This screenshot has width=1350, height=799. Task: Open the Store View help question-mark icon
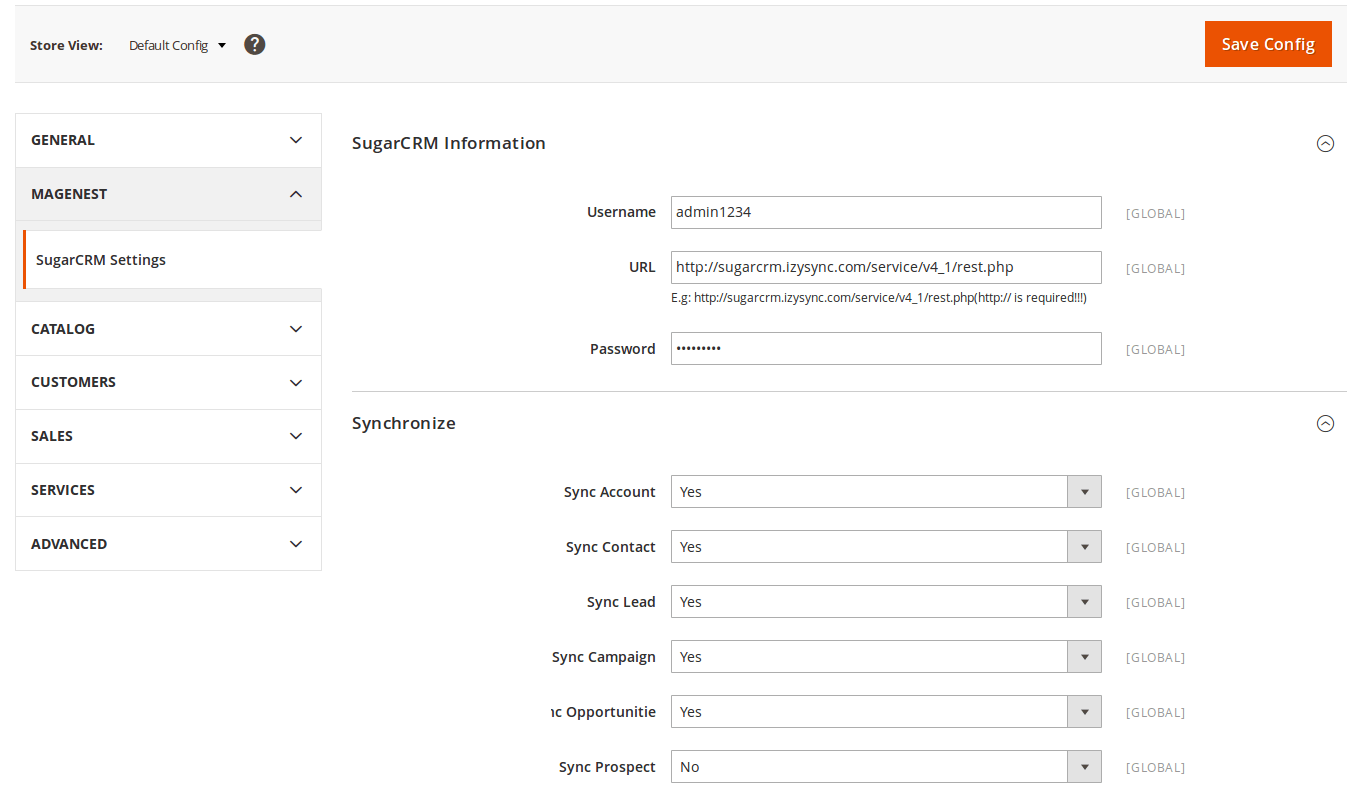(x=255, y=45)
